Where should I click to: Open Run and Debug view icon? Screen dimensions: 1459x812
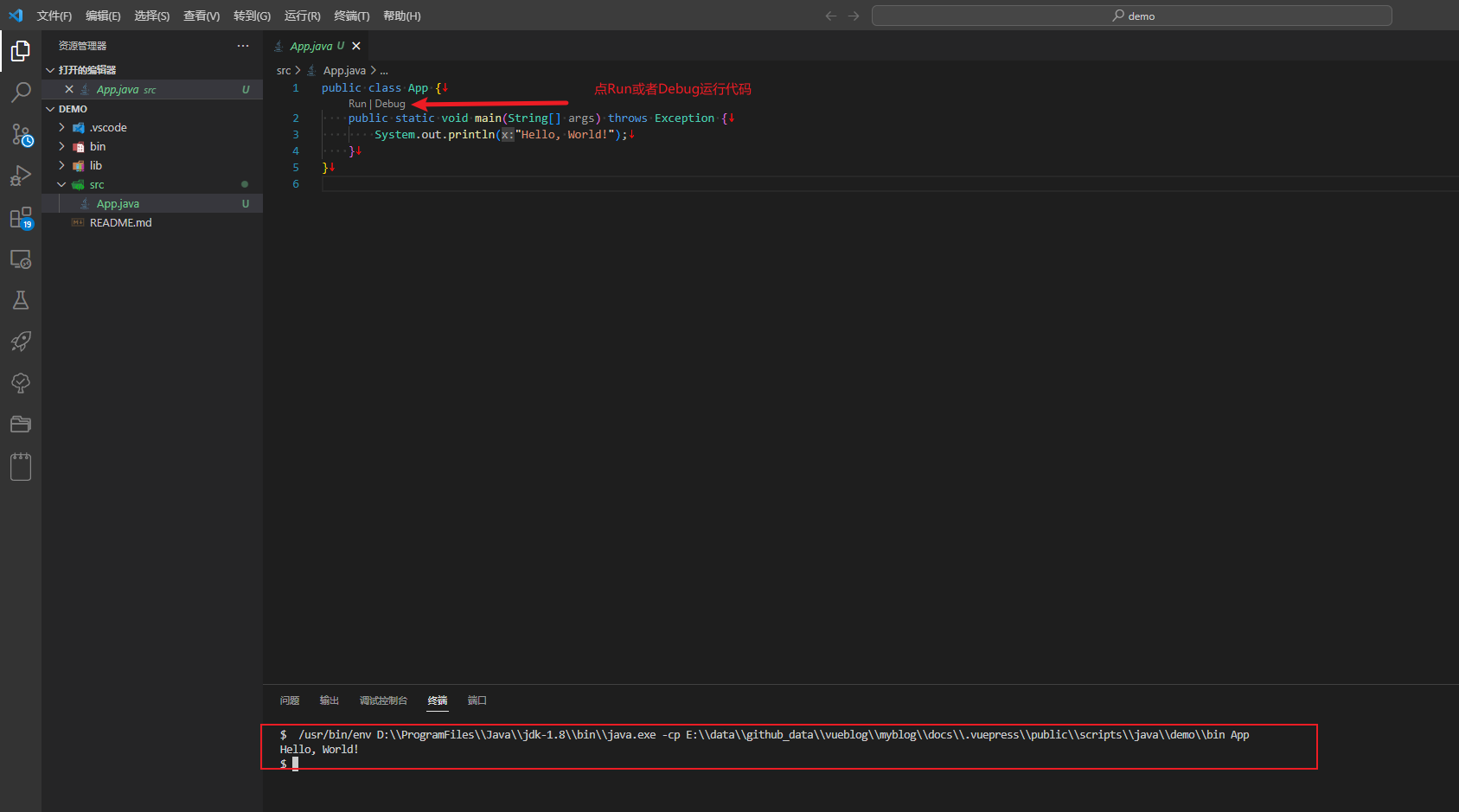[21, 176]
